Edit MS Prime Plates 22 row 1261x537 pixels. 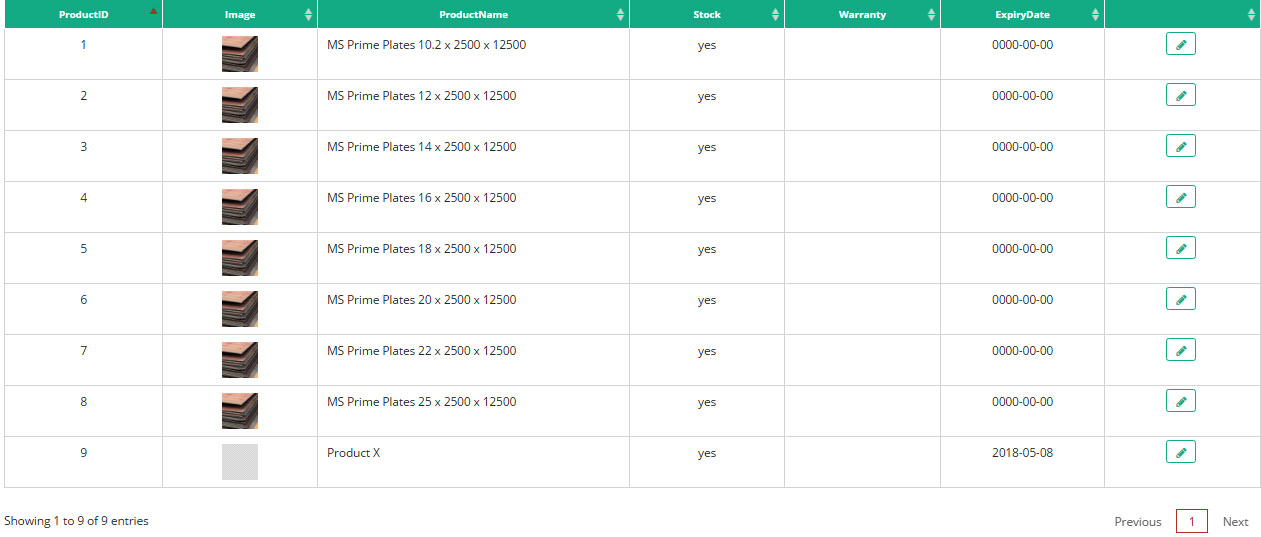1181,350
